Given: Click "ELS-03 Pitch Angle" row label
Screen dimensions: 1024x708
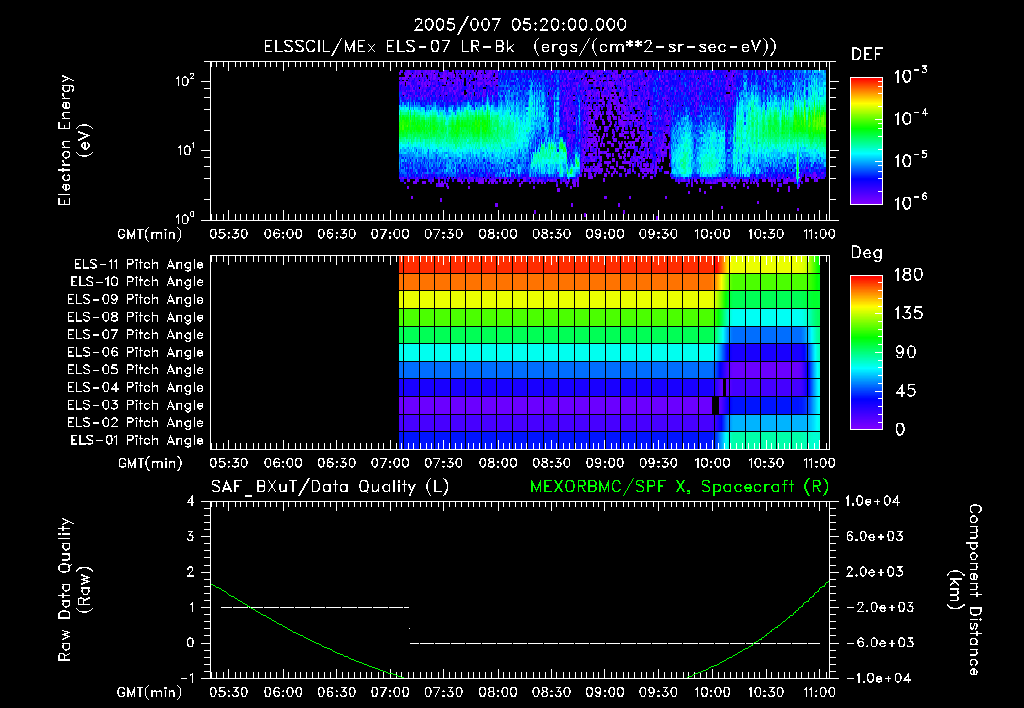Looking at the screenshot, I should 136,405.
